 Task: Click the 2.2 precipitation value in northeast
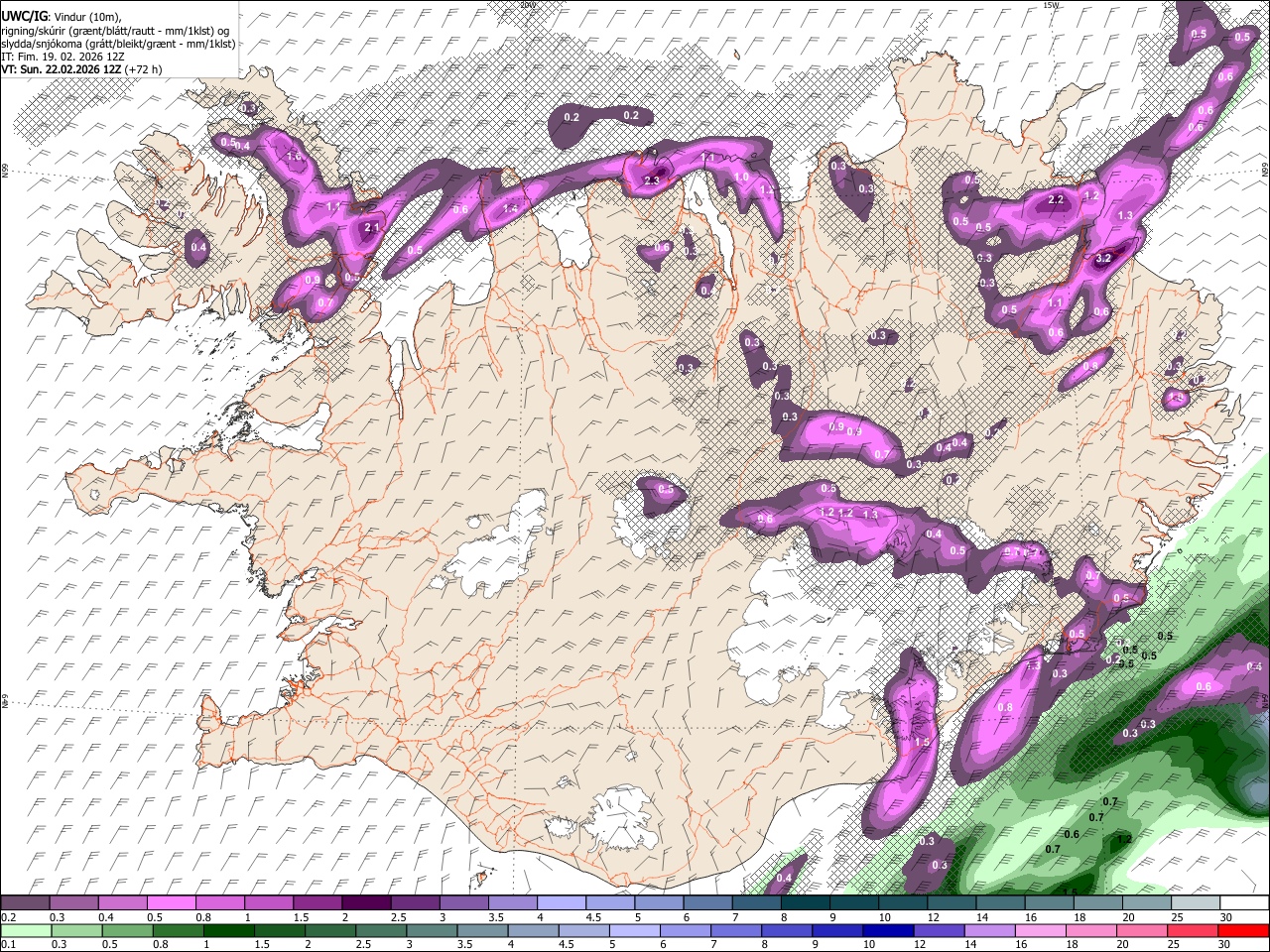pos(1056,199)
